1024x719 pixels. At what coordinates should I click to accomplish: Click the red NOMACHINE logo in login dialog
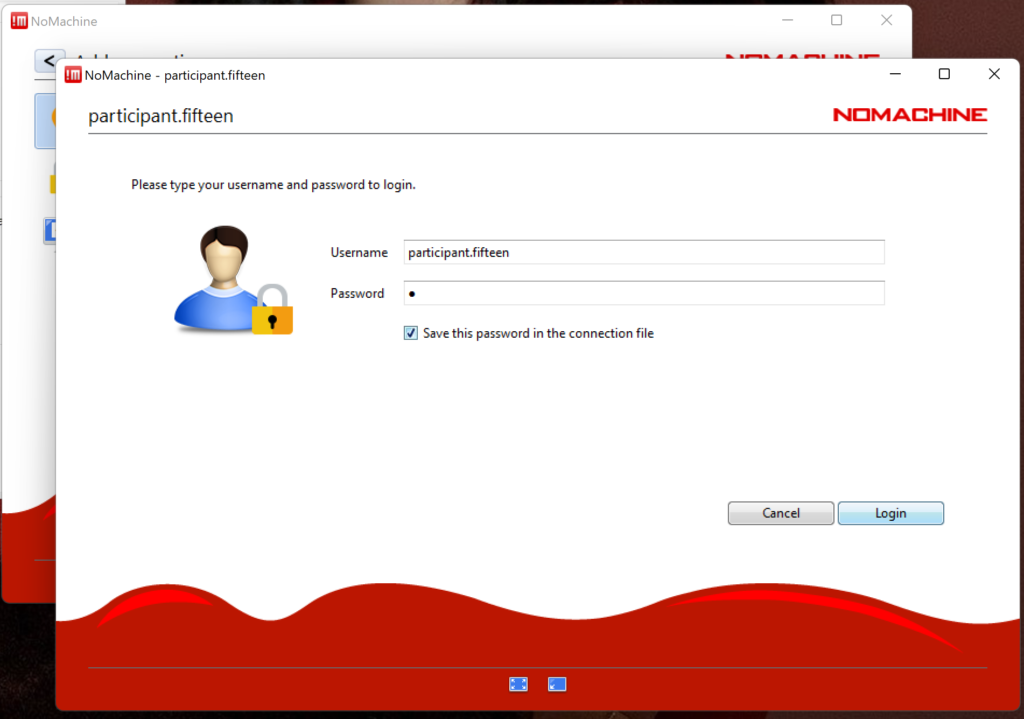click(909, 115)
